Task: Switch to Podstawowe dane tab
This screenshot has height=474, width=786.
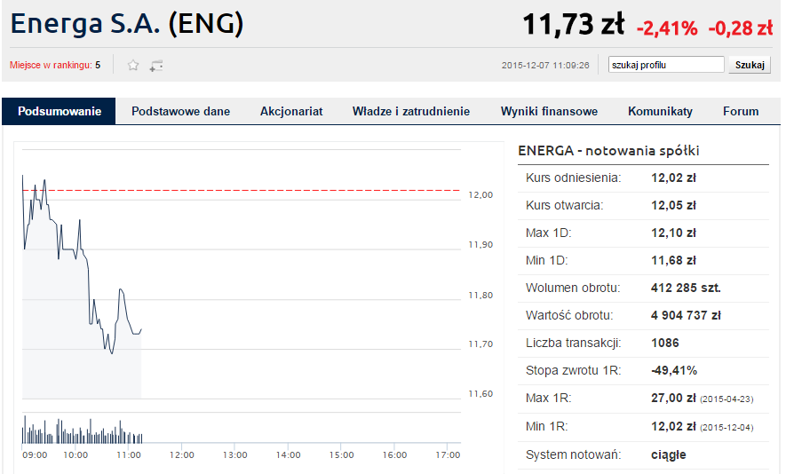Action: [x=180, y=111]
